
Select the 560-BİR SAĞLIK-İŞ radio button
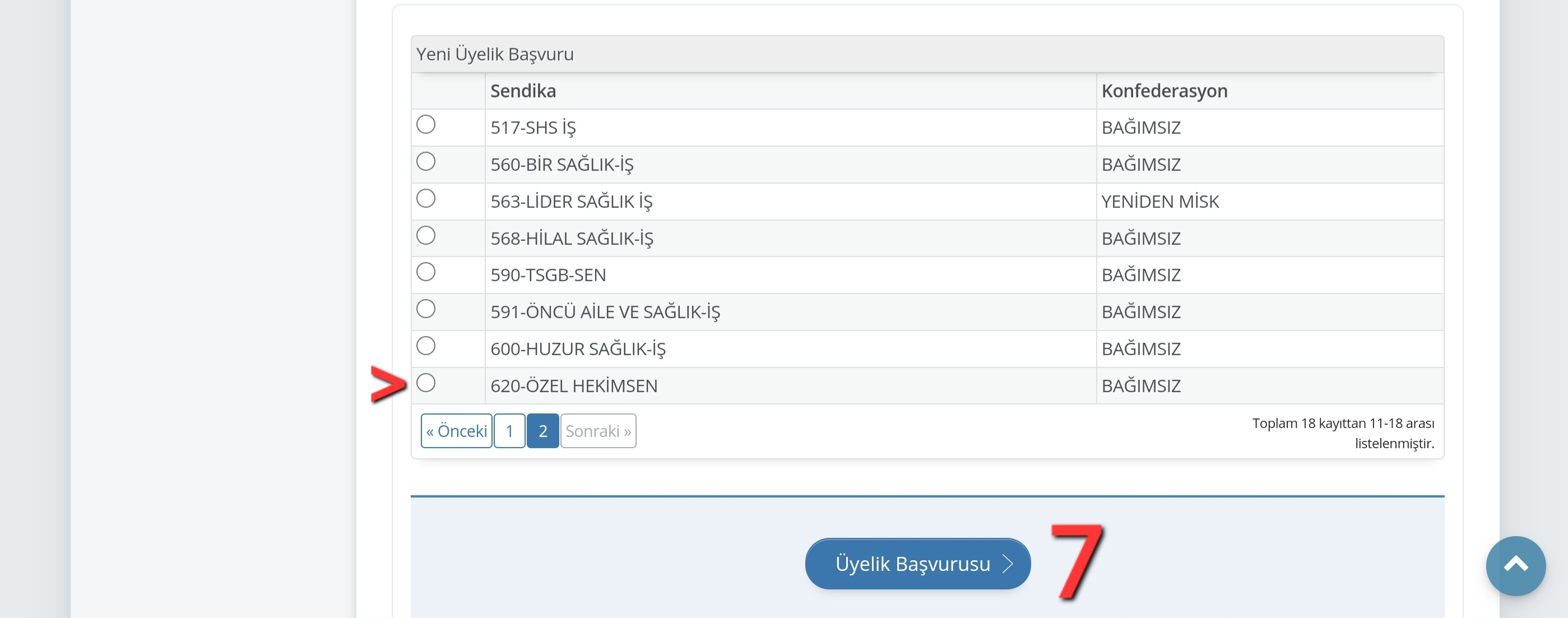(x=425, y=161)
